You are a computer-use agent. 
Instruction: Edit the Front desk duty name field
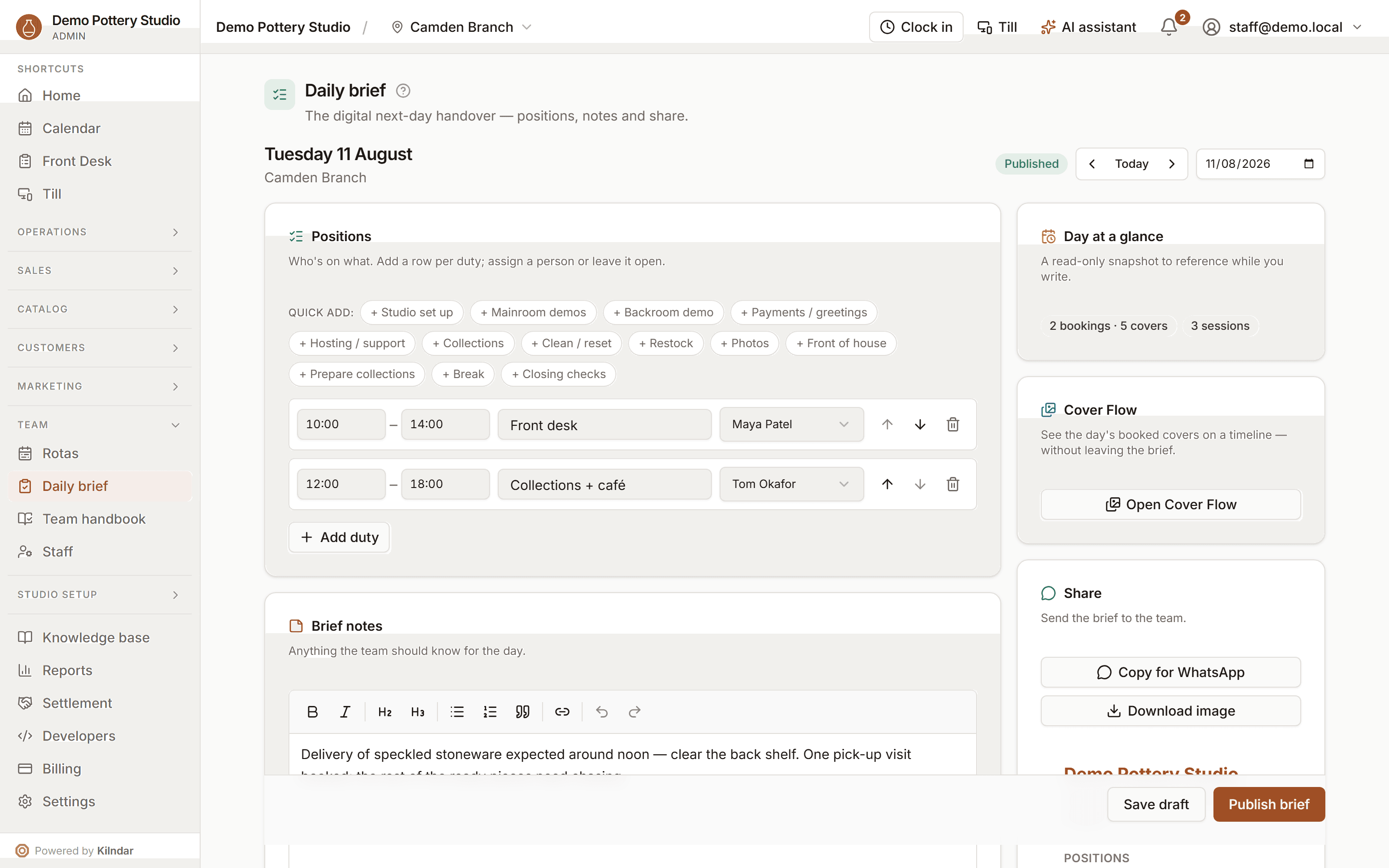[604, 425]
